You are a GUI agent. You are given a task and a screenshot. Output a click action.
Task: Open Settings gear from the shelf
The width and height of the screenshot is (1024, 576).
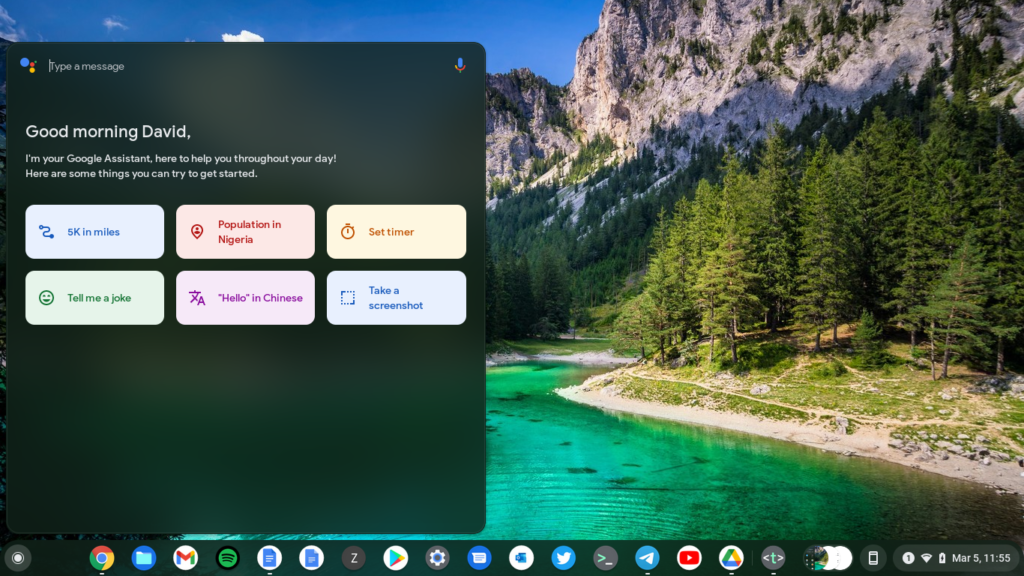[x=438, y=558]
